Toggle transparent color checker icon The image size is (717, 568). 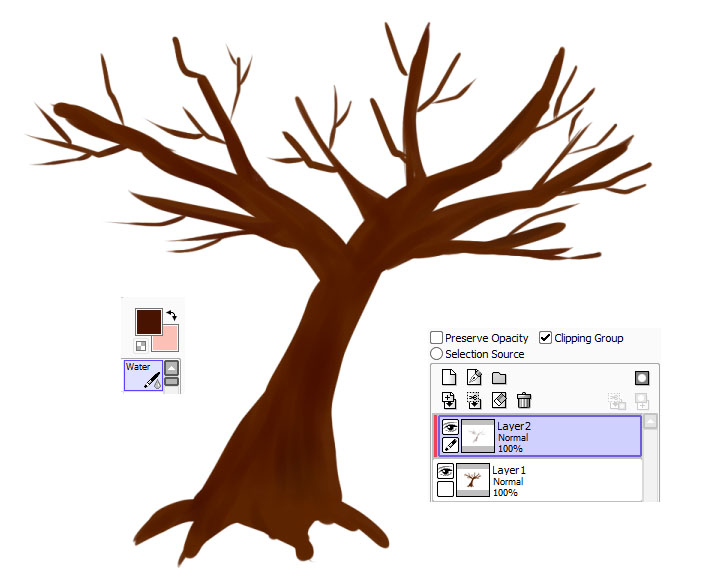pos(141,346)
